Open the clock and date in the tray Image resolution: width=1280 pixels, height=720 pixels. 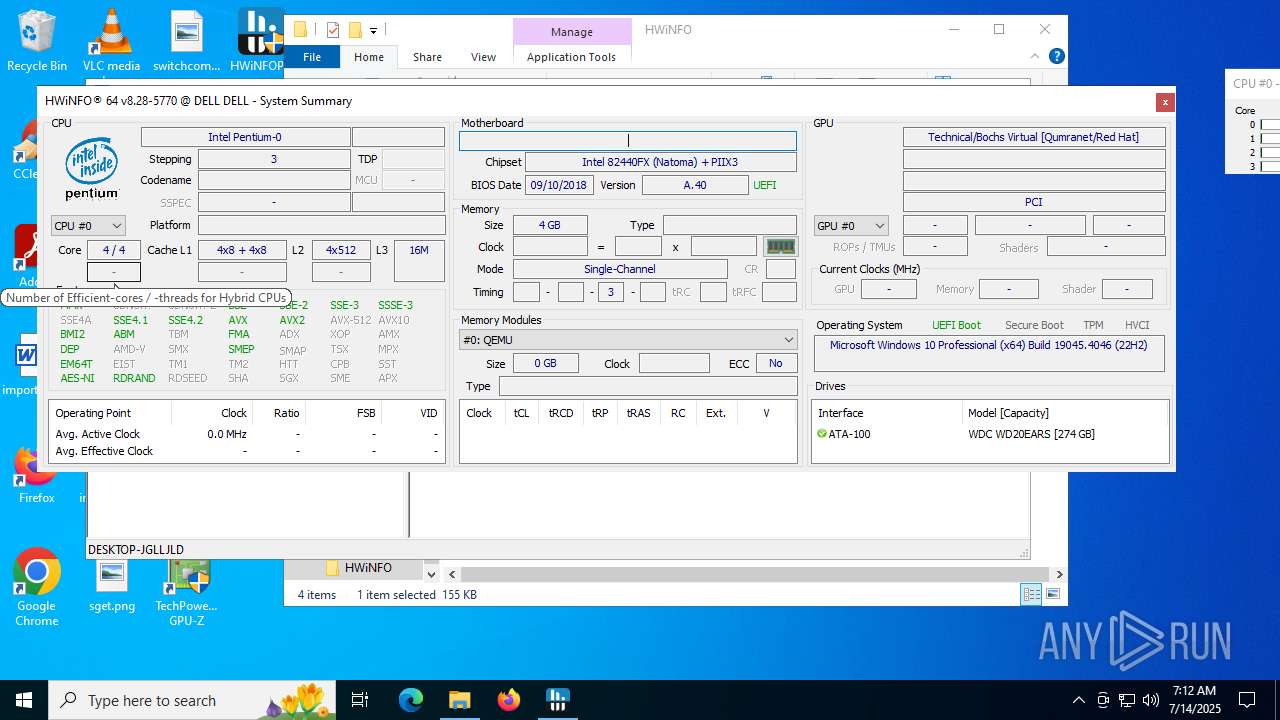tap(1194, 700)
